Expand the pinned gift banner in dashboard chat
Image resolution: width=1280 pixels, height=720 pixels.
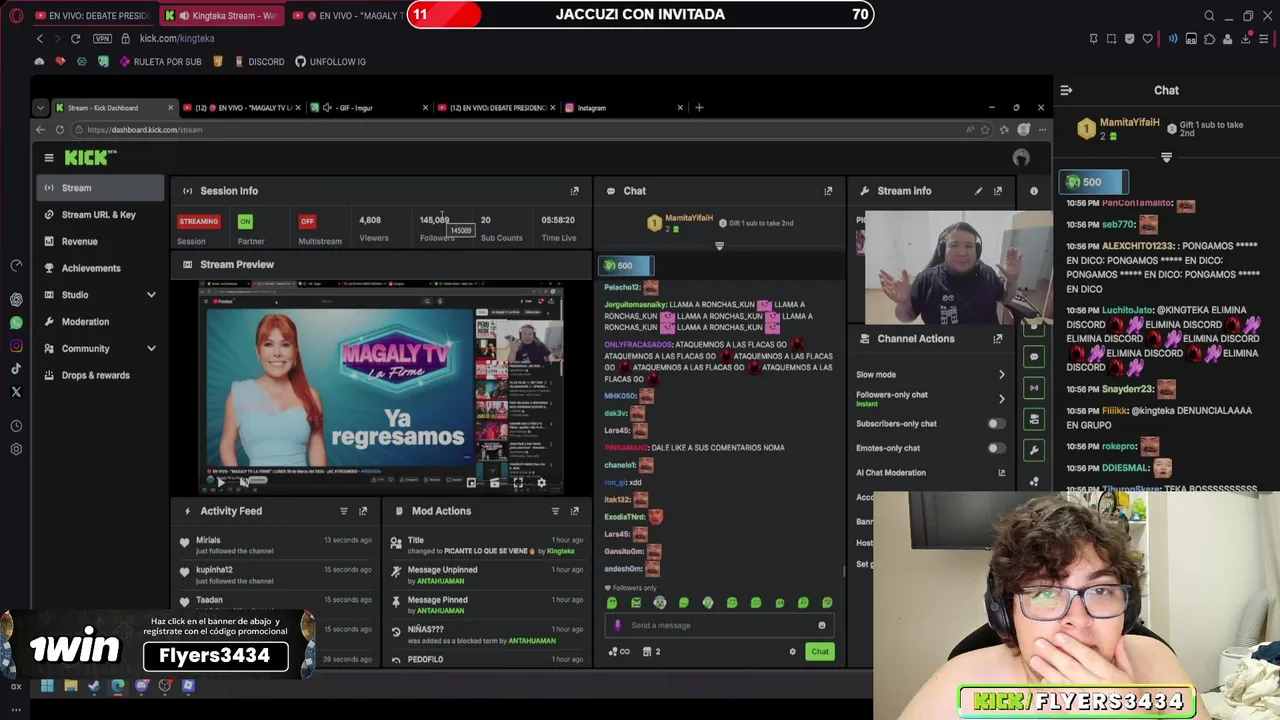pyautogui.click(x=719, y=246)
